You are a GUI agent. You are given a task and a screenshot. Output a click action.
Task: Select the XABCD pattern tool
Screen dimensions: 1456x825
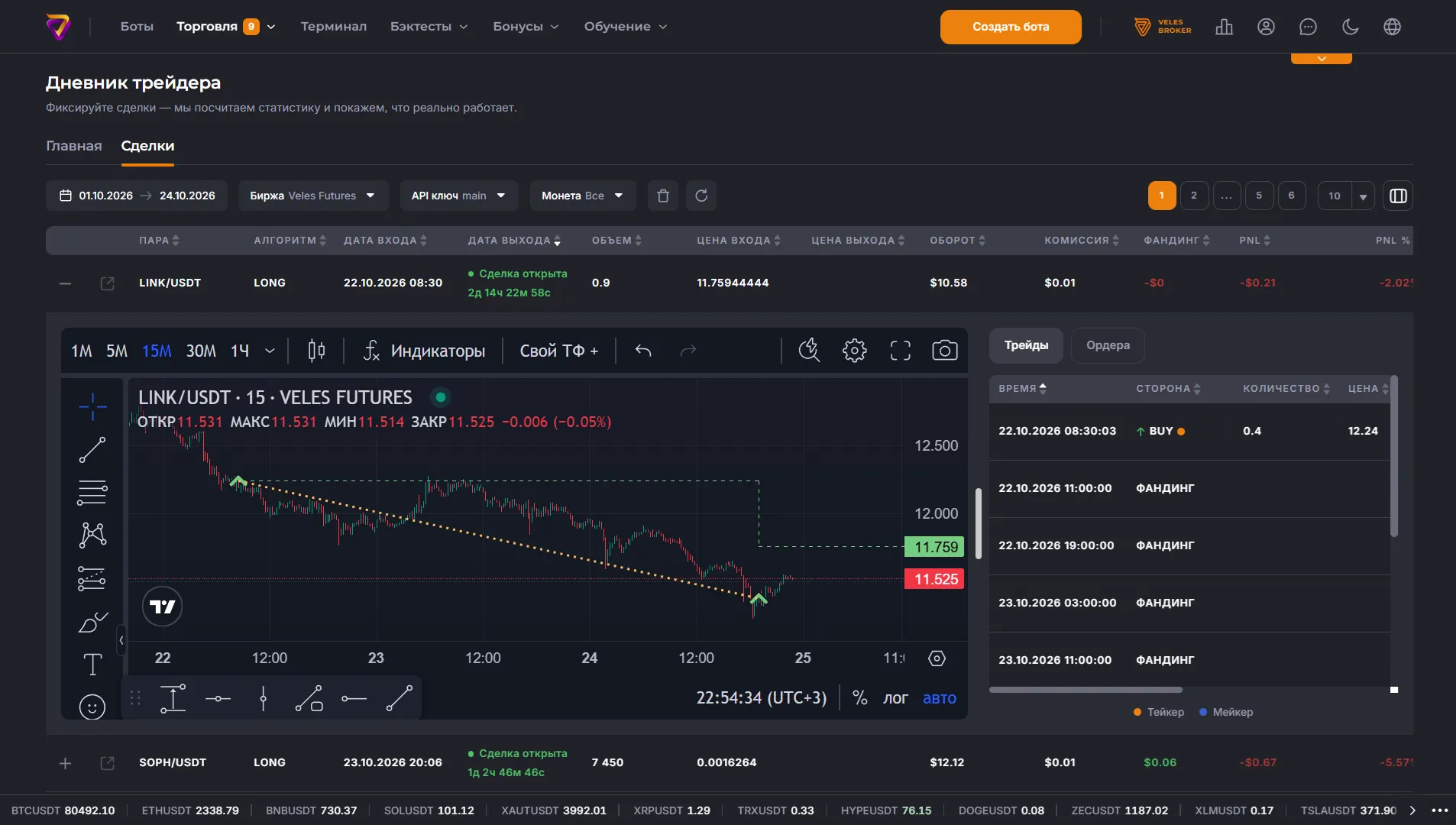coord(92,535)
